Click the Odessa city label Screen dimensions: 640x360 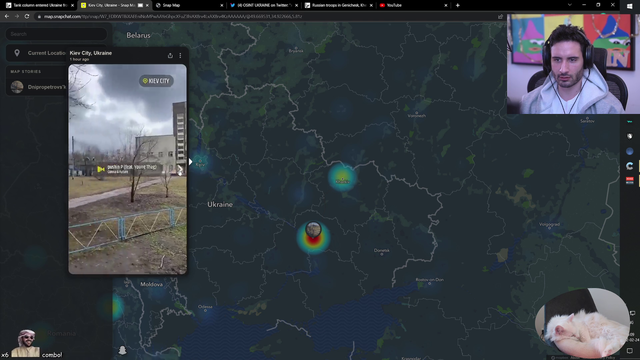point(205,307)
